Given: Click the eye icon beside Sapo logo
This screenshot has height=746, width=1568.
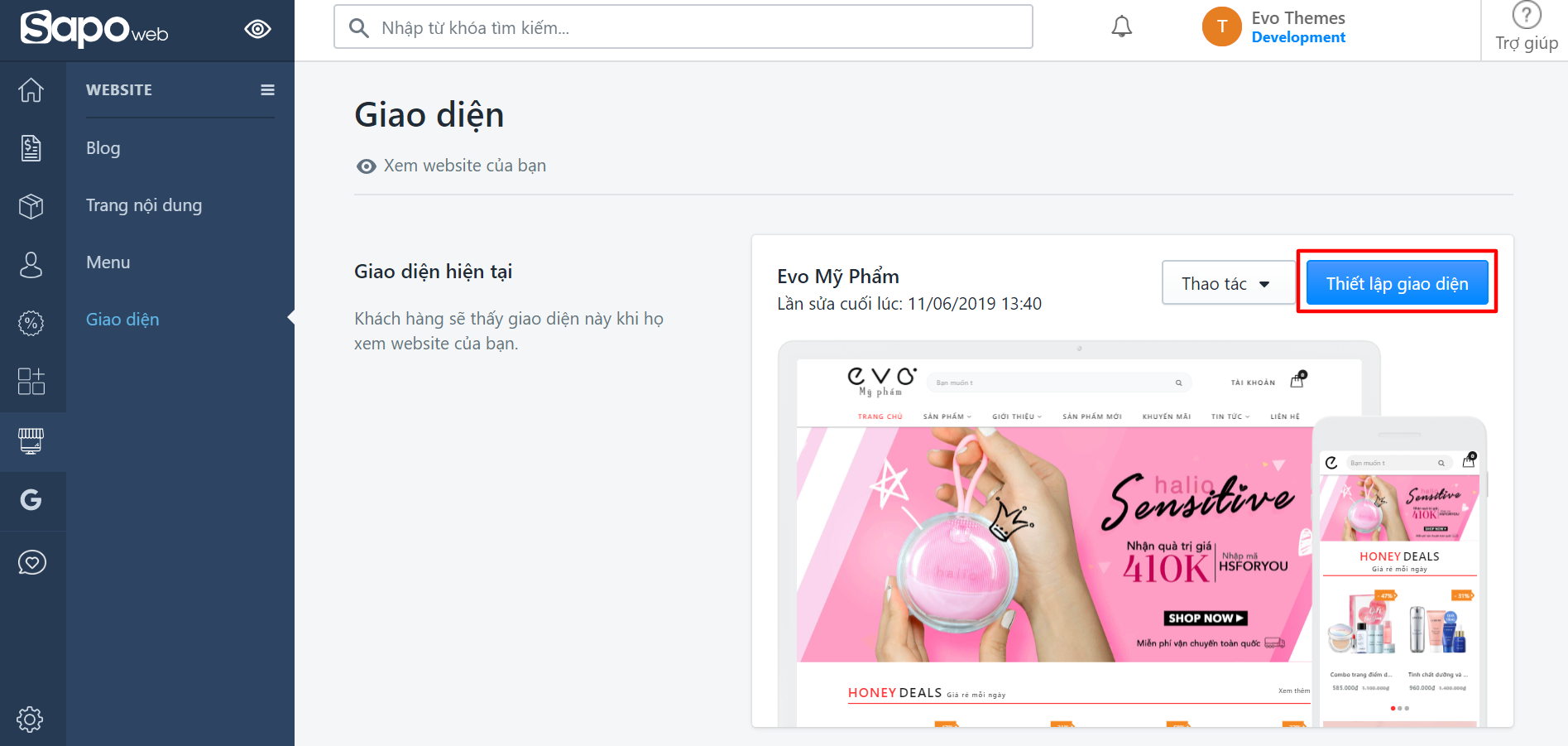Looking at the screenshot, I should [257, 29].
